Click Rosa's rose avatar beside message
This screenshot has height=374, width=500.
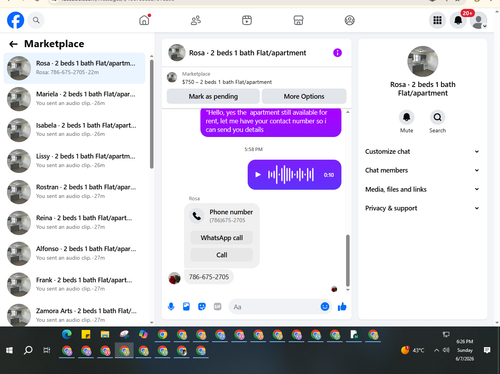click(174, 278)
